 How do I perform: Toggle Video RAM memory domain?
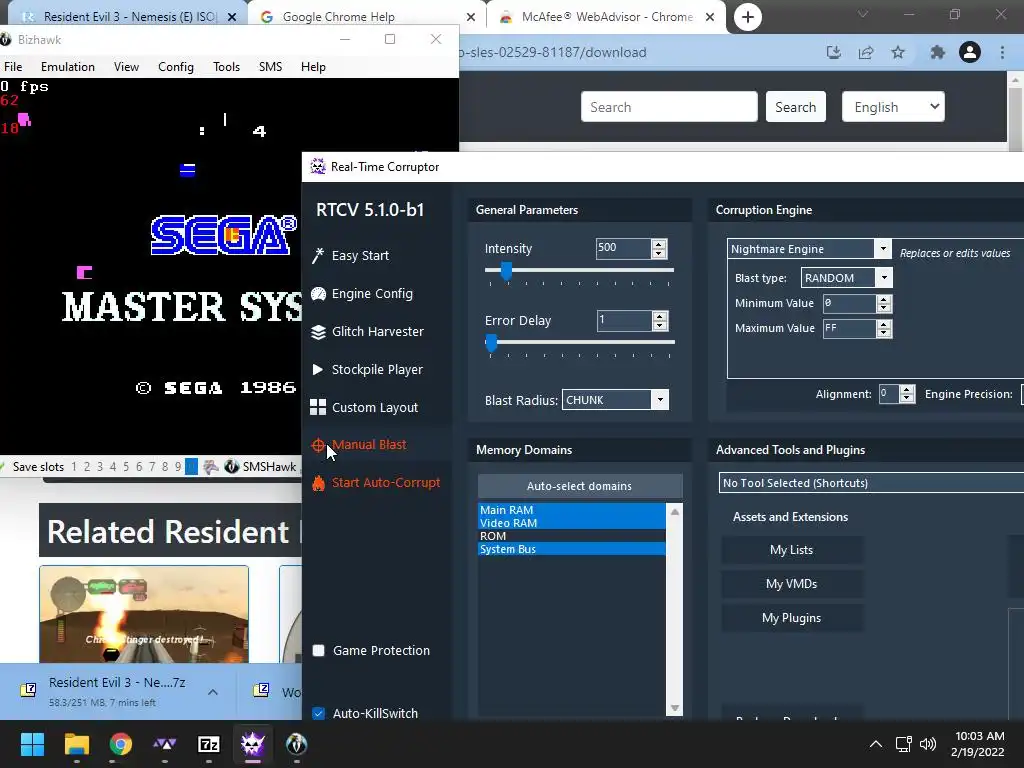571,522
